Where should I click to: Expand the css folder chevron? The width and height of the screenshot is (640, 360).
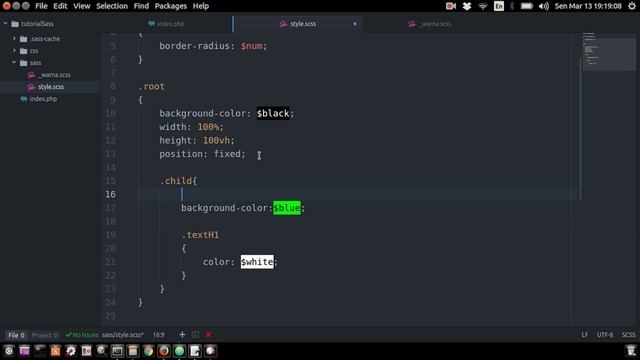(14, 51)
